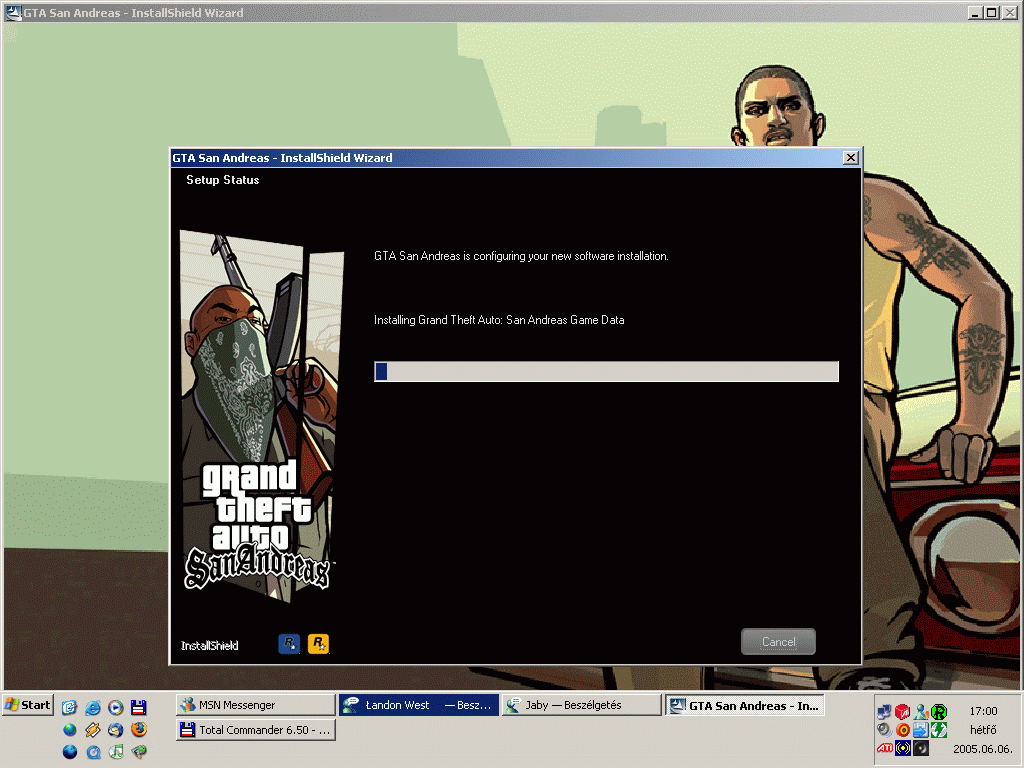Launch Winamp from quick launch
The height and width of the screenshot is (768, 1024).
pyautogui.click(x=93, y=729)
